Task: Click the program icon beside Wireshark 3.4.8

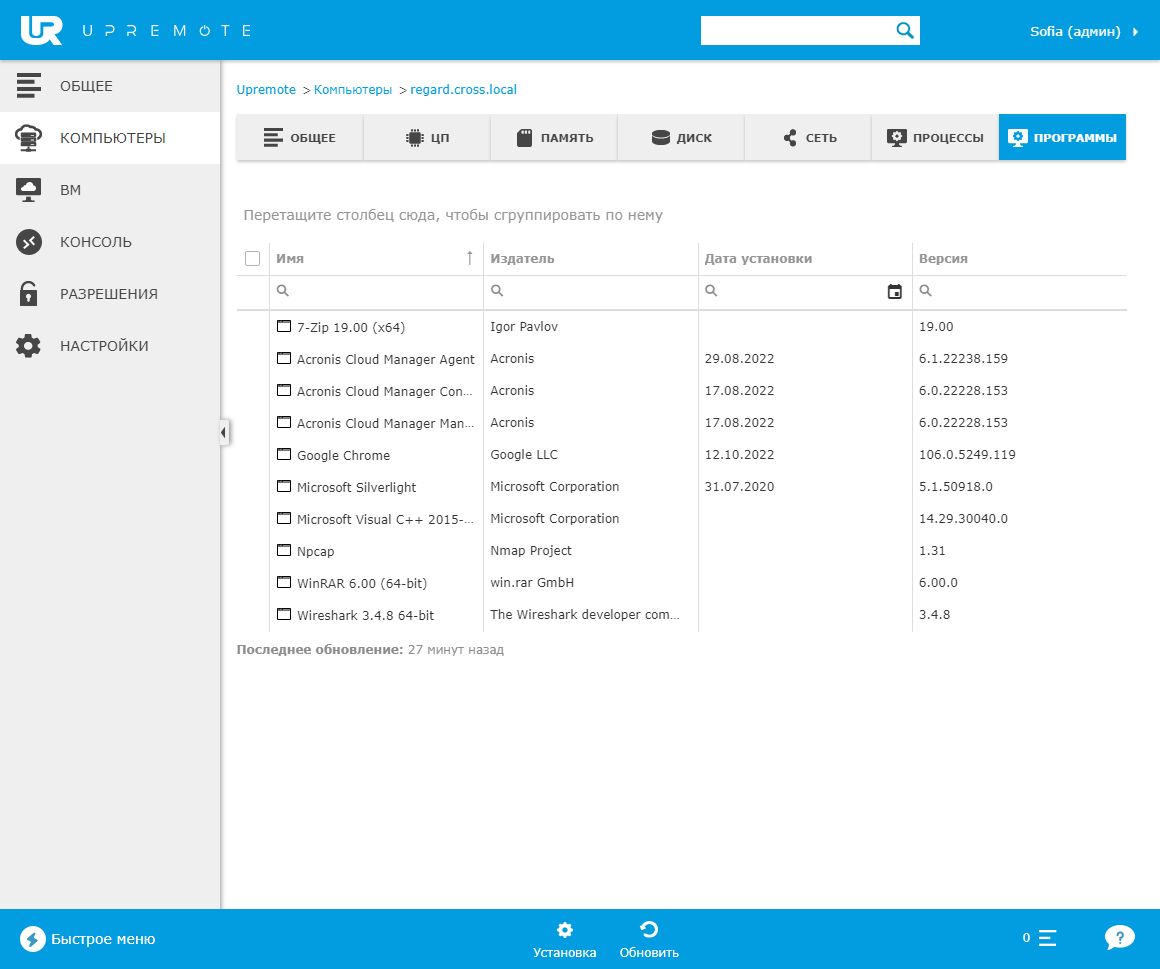Action: (x=284, y=614)
